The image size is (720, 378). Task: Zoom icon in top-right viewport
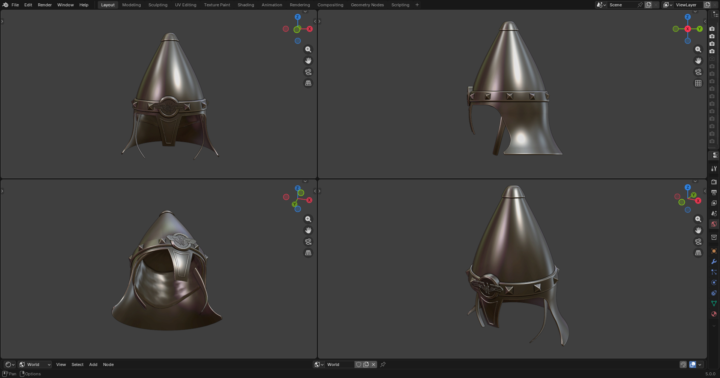pyautogui.click(x=698, y=49)
